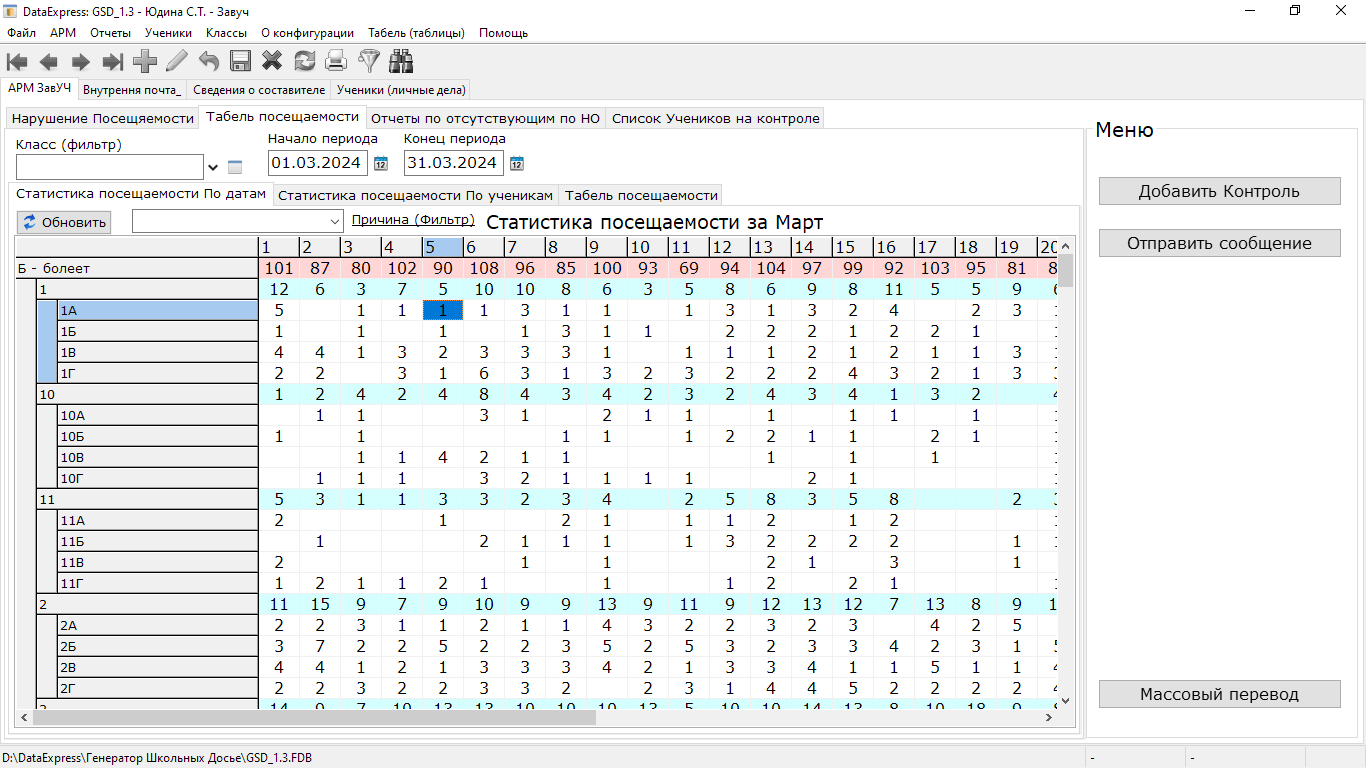Screen dimensions: 1366x768
Task: Click the Конец периода date field
Action: (454, 163)
